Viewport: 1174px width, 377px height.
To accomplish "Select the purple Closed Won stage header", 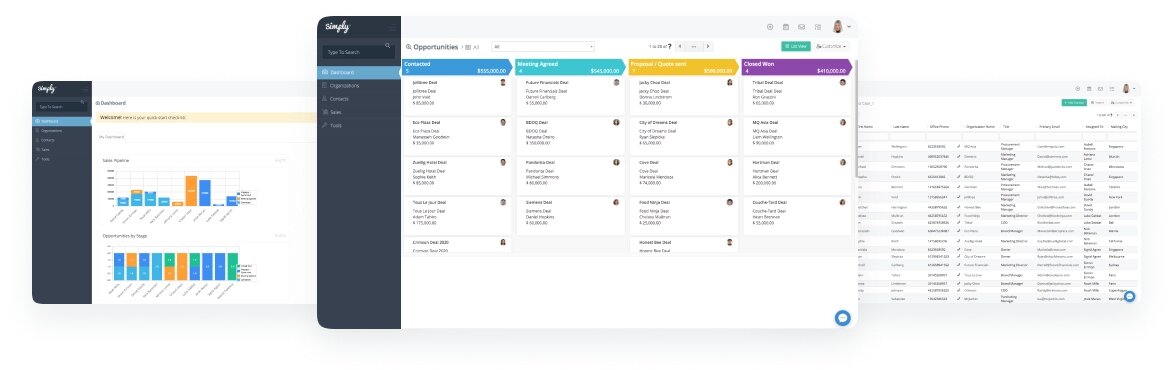I will (797, 67).
